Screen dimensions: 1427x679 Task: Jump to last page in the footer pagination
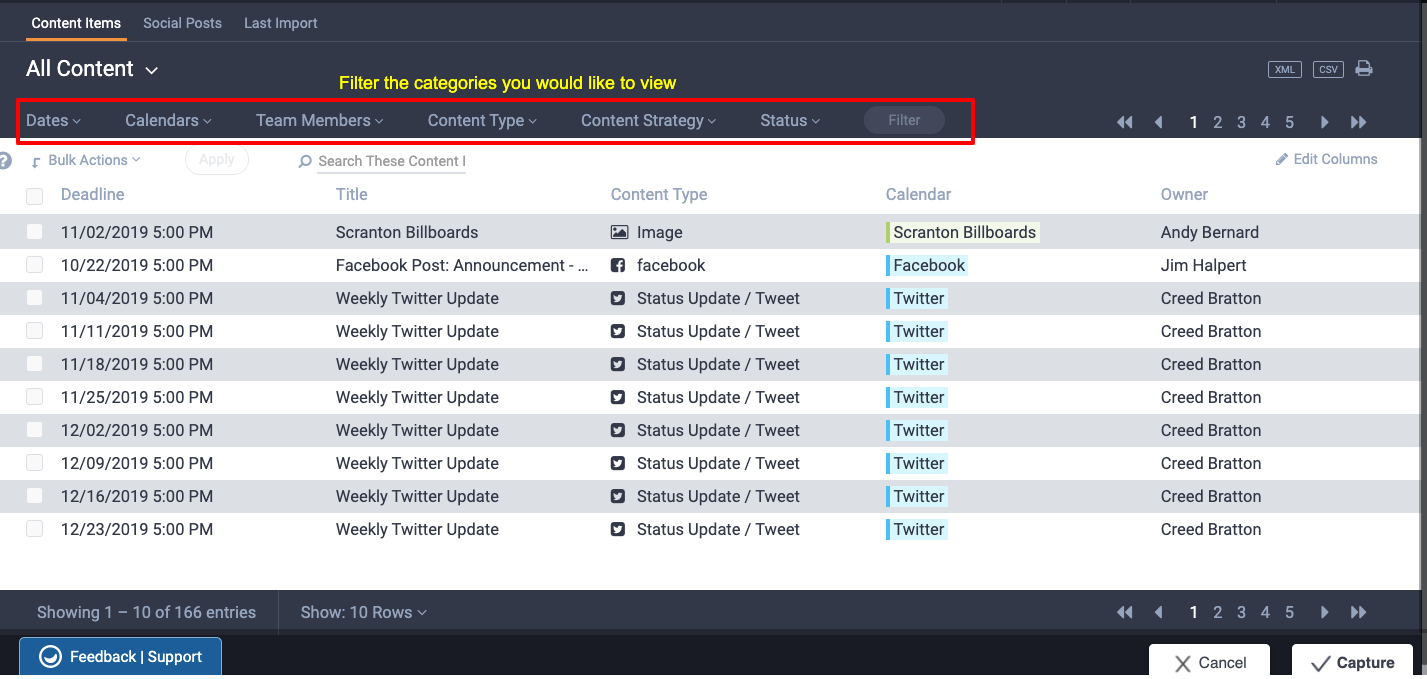pos(1359,612)
